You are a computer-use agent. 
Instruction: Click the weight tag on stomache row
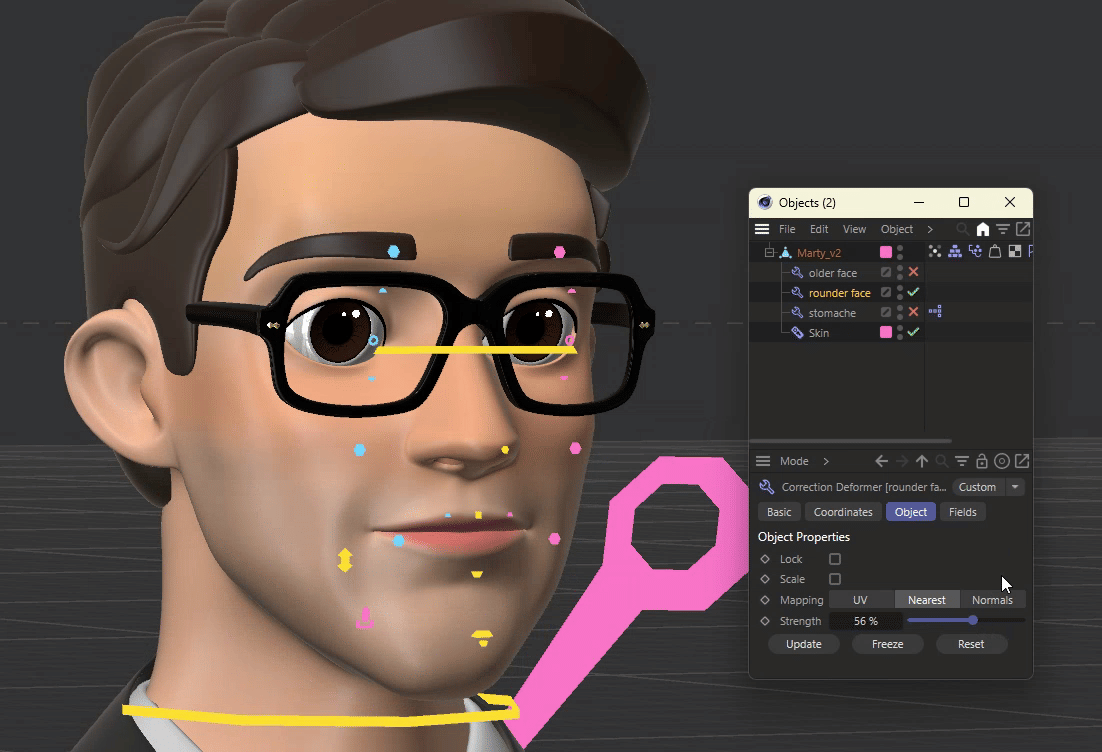tap(936, 312)
